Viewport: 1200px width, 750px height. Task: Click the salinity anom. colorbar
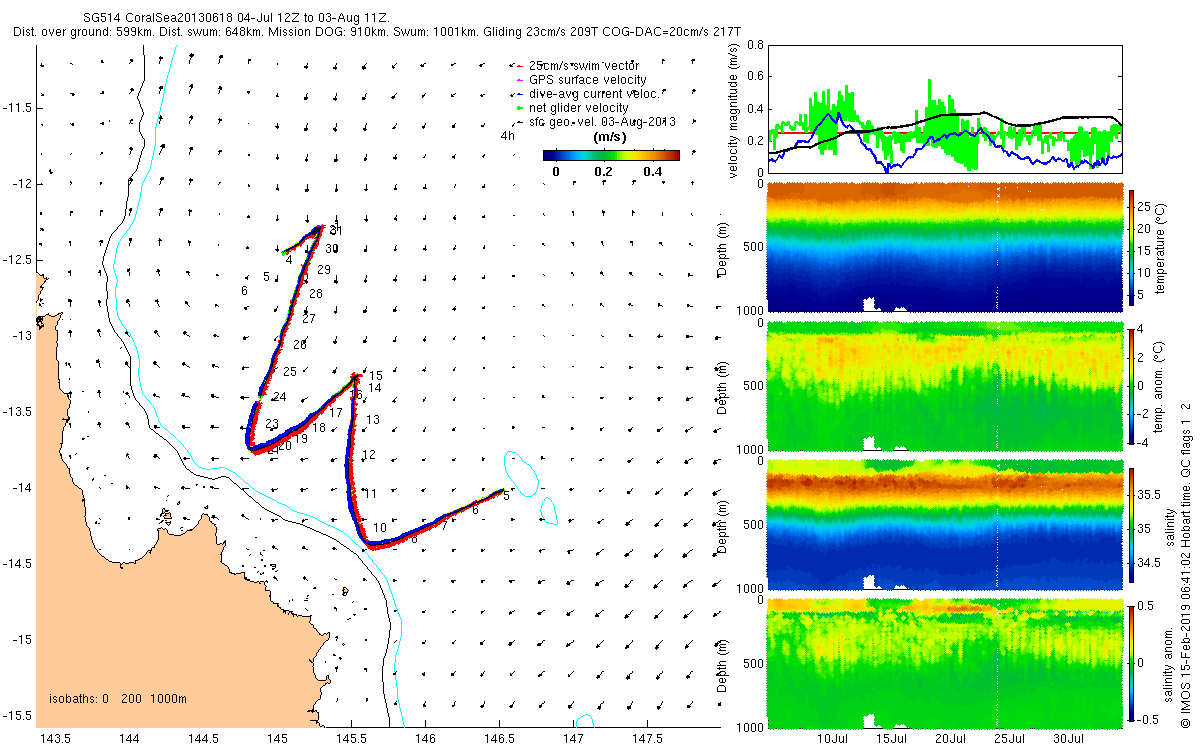pos(1133,661)
